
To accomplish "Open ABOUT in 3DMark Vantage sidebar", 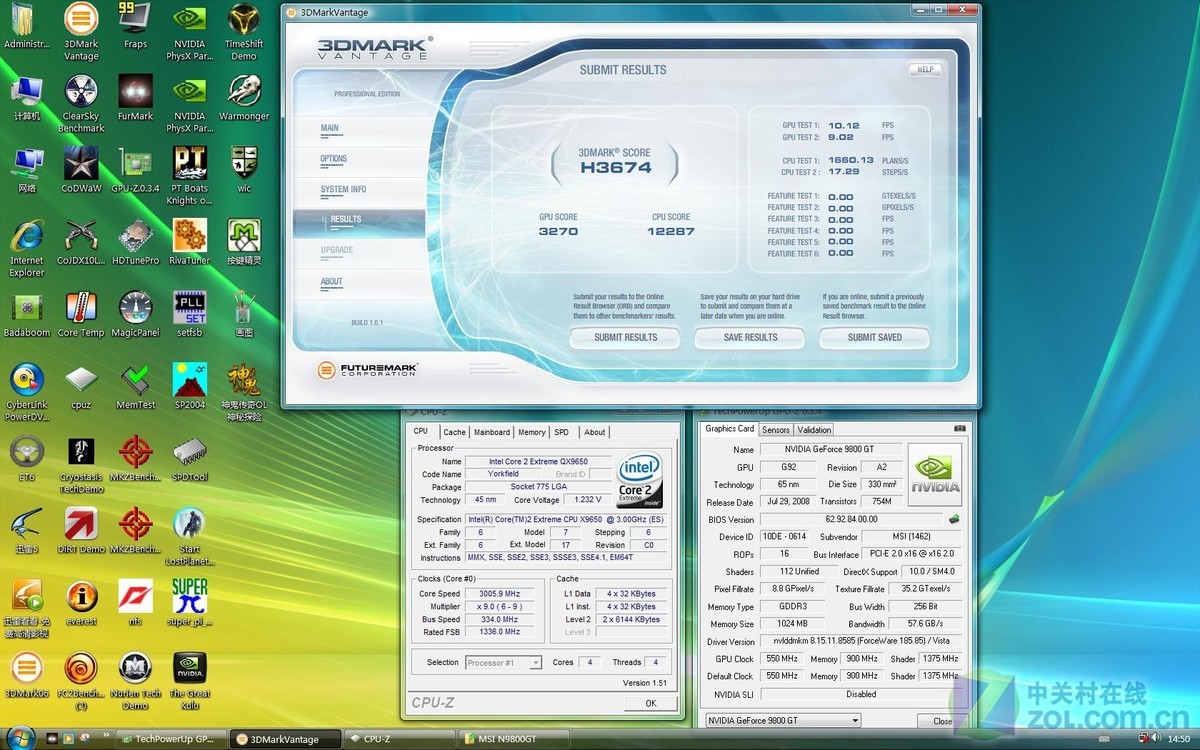I will pos(331,282).
